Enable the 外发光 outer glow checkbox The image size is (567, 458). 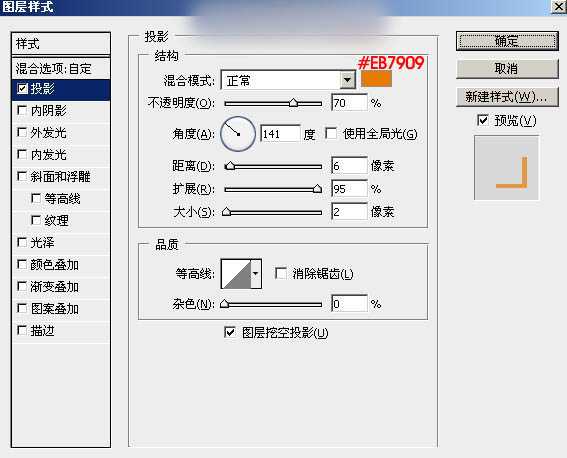coord(22,132)
